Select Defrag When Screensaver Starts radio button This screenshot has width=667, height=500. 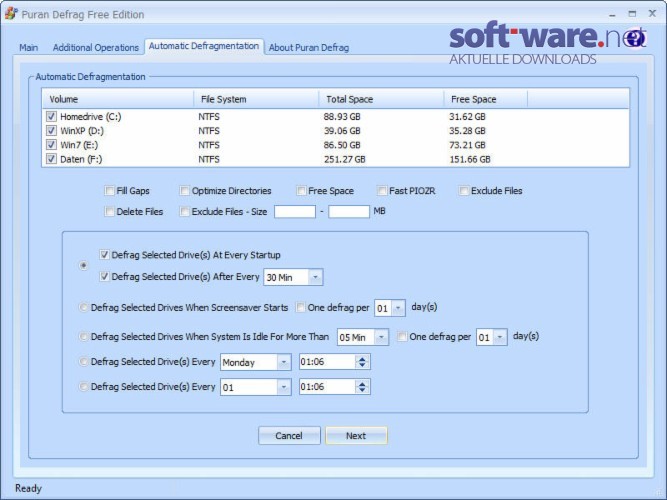[83, 307]
